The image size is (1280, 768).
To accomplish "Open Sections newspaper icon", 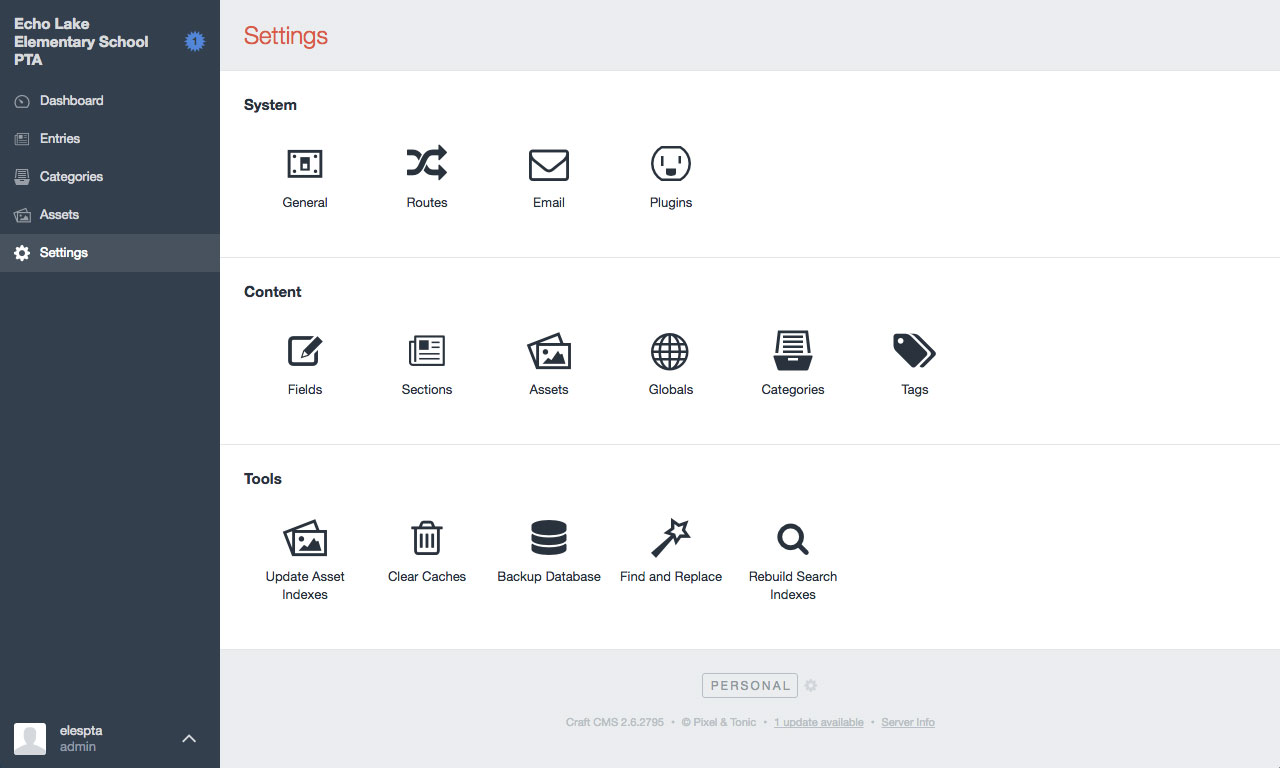I will (x=427, y=351).
